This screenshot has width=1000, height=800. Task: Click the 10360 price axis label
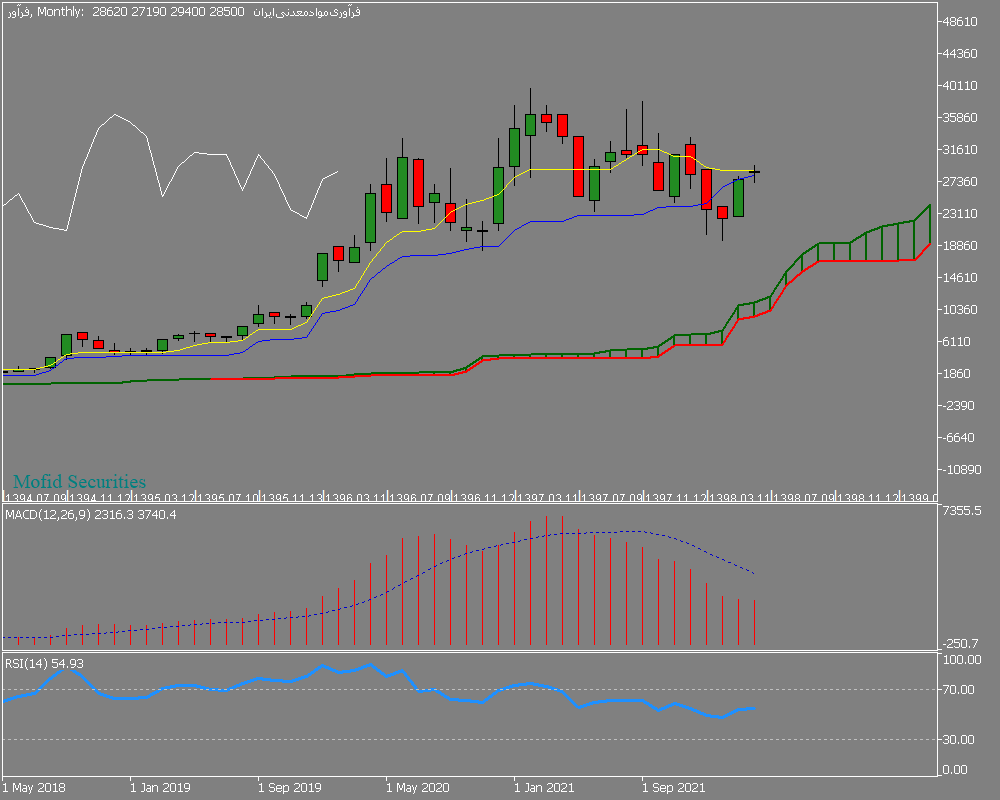coord(960,309)
